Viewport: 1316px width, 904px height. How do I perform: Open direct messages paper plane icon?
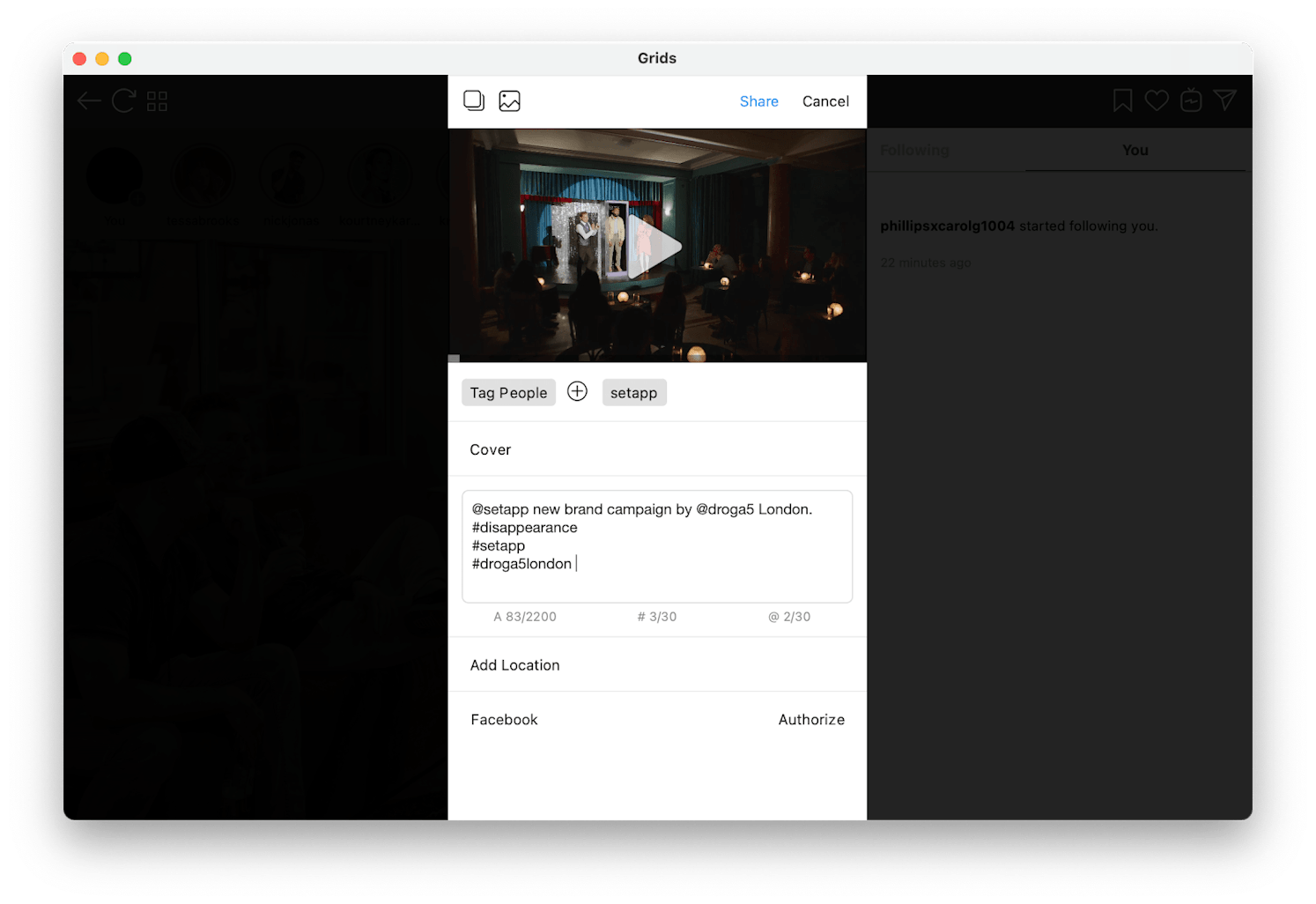coord(1225,100)
